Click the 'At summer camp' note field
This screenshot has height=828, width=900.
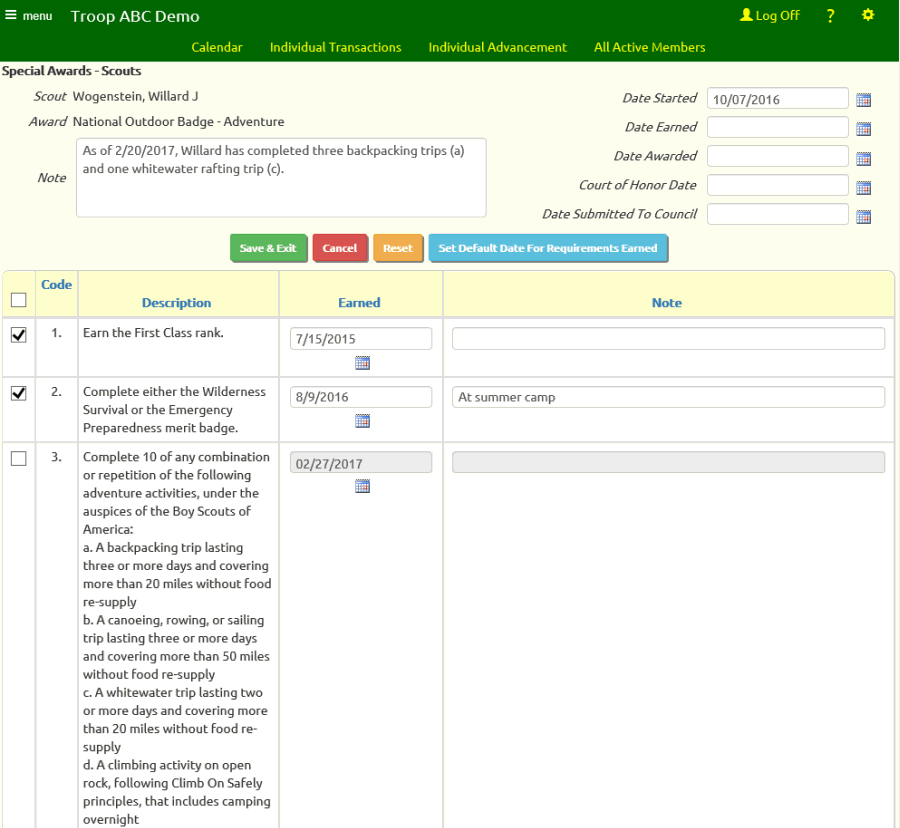click(668, 397)
